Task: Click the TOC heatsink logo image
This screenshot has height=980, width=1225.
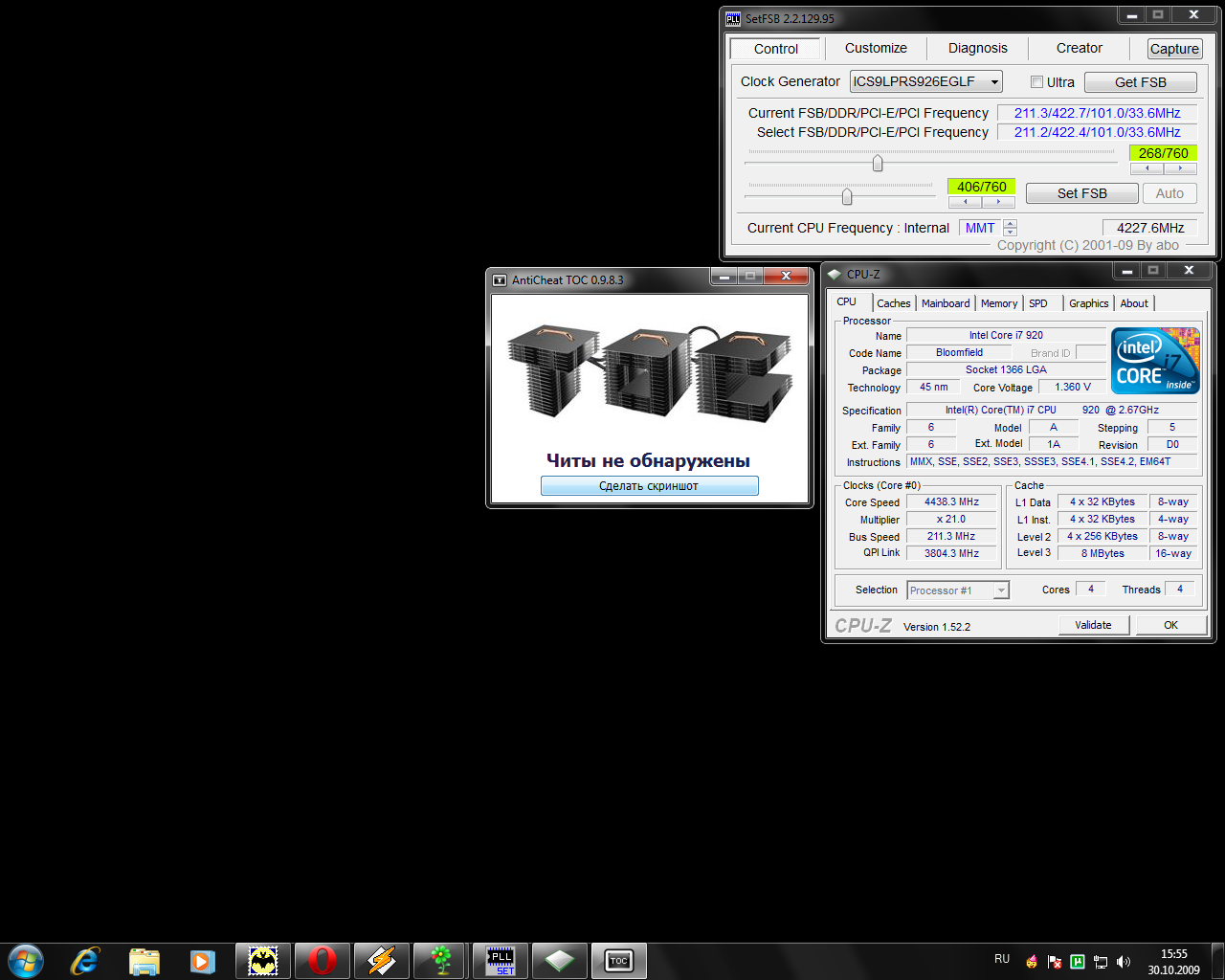Action: [650, 374]
